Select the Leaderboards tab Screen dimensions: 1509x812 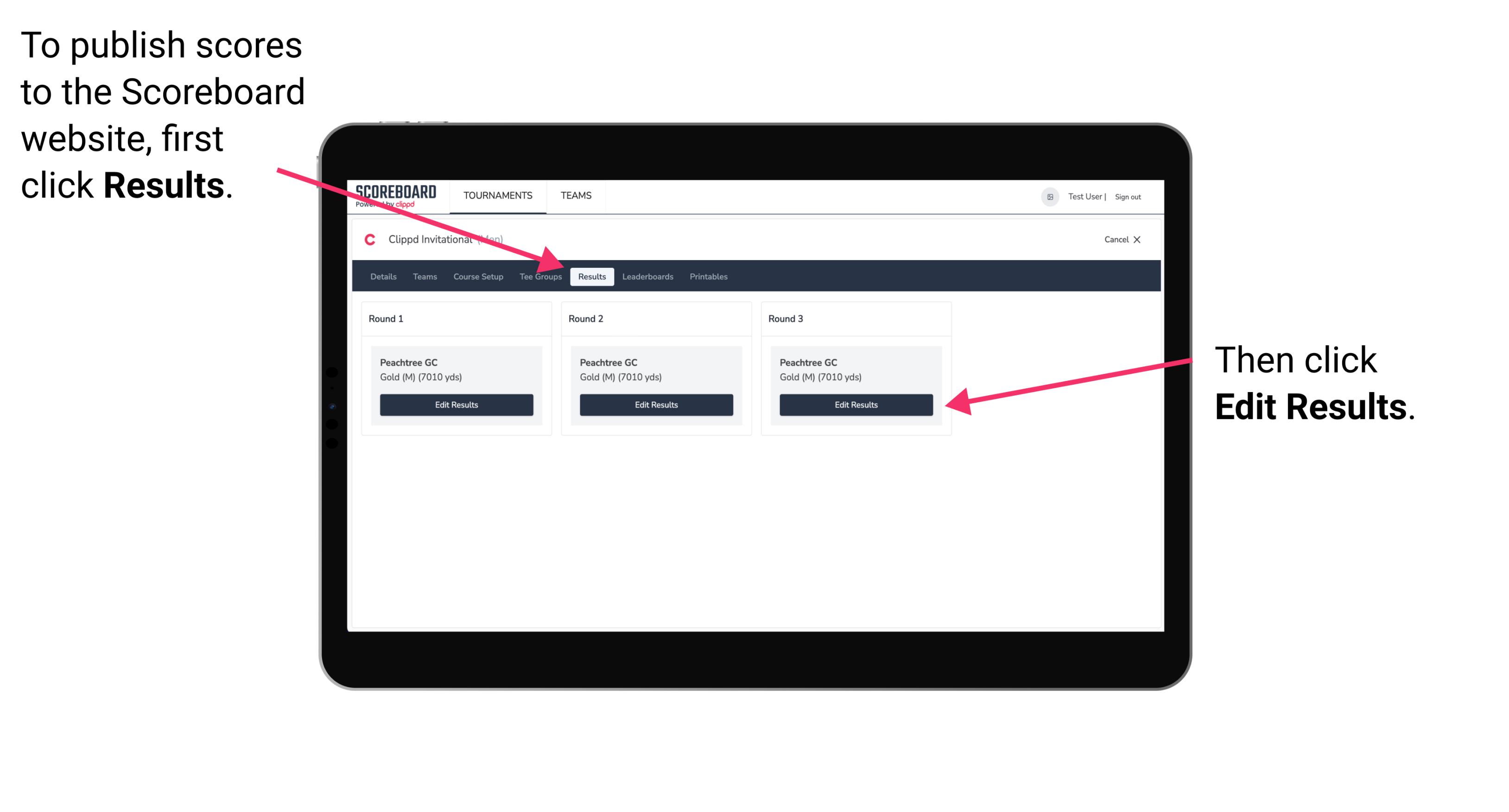(x=649, y=276)
